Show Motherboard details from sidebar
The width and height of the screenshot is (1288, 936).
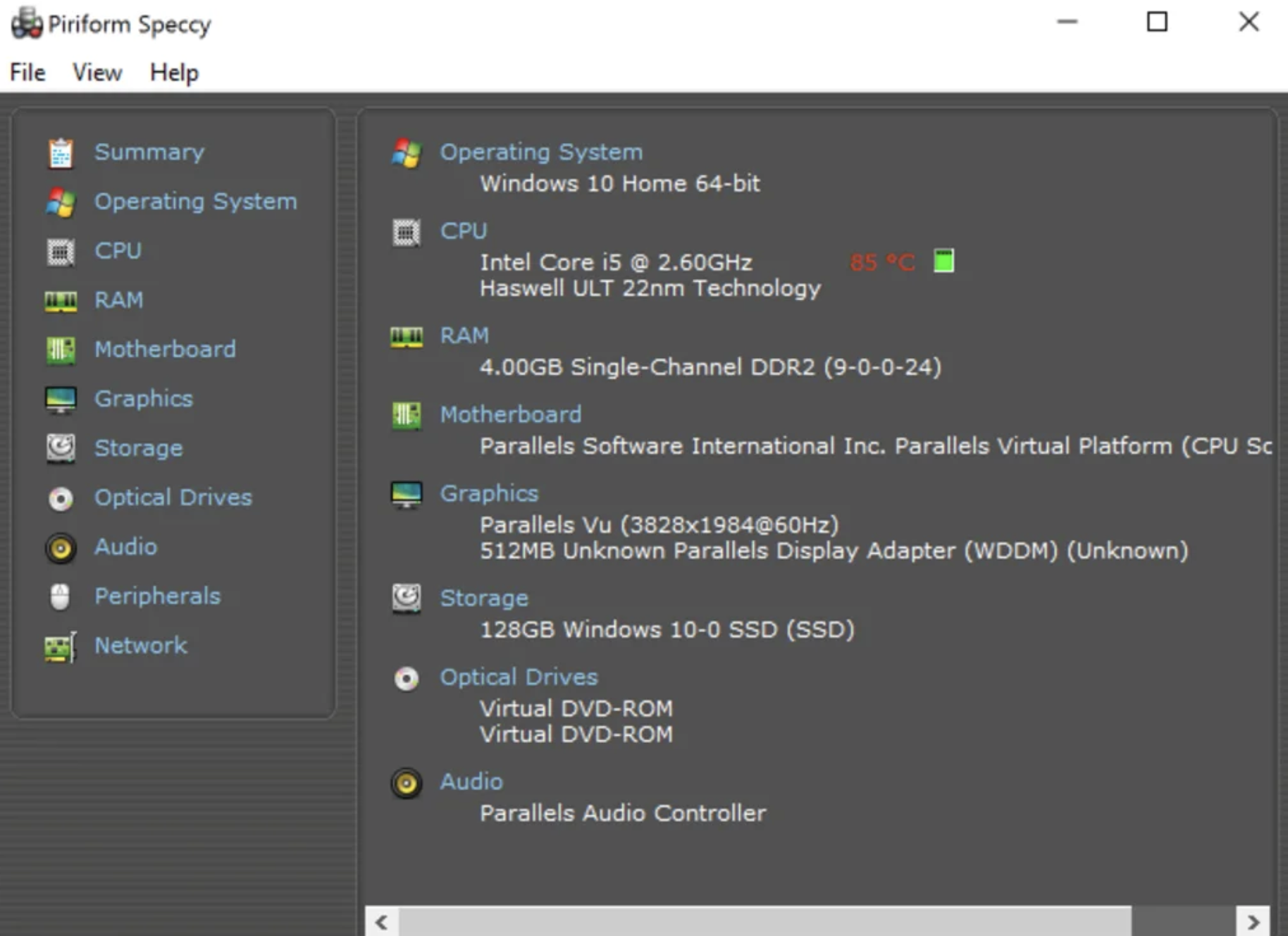(x=166, y=350)
